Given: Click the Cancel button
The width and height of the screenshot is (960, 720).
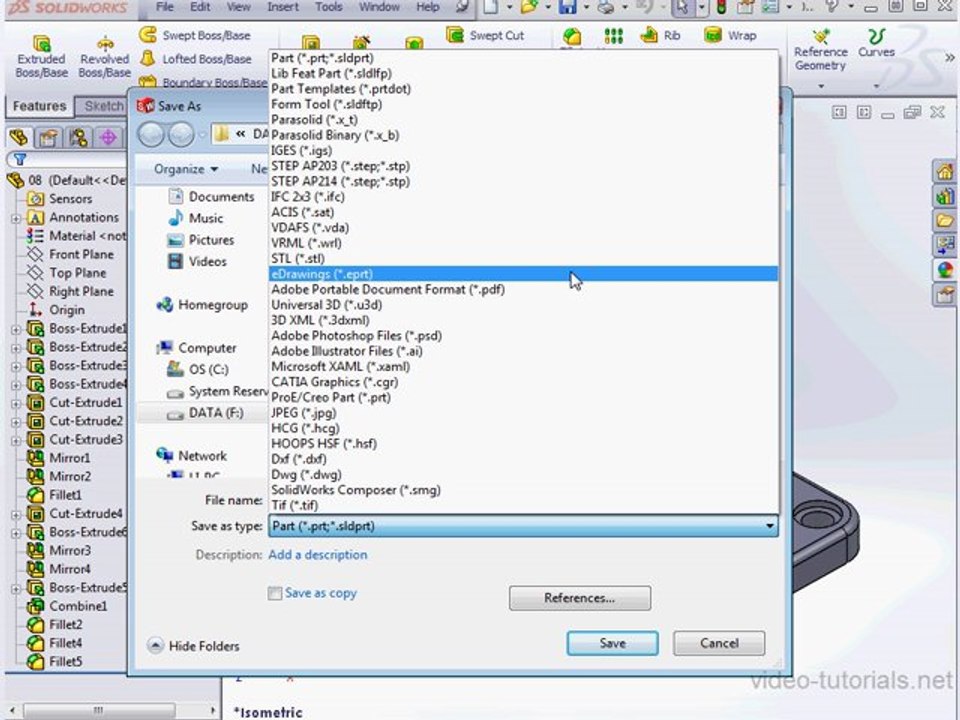Looking at the screenshot, I should (x=719, y=643).
